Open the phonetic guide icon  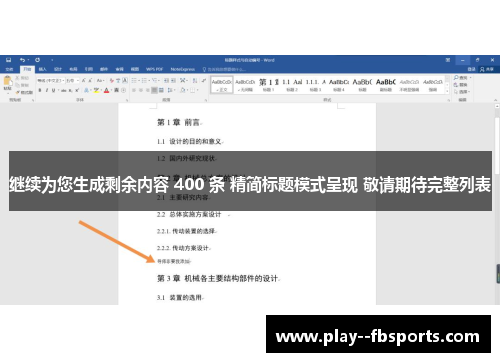tap(118, 81)
